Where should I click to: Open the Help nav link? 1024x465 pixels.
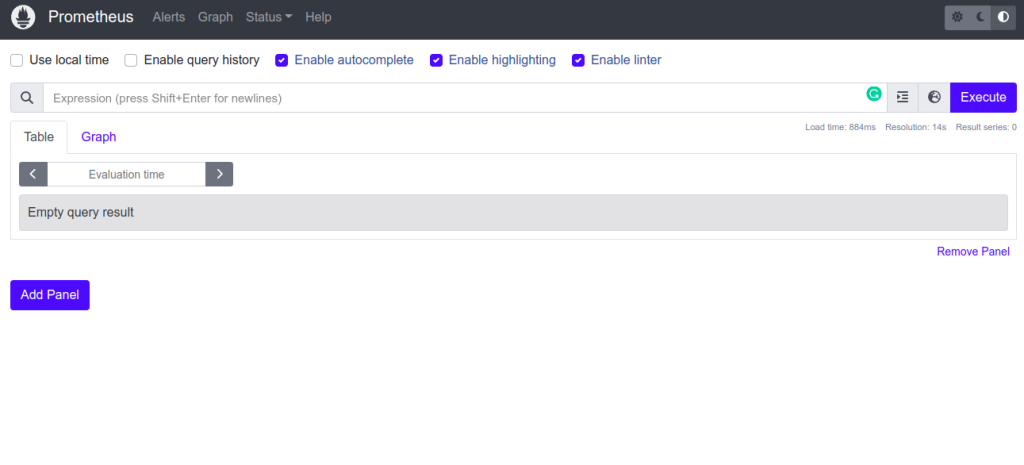coord(318,17)
